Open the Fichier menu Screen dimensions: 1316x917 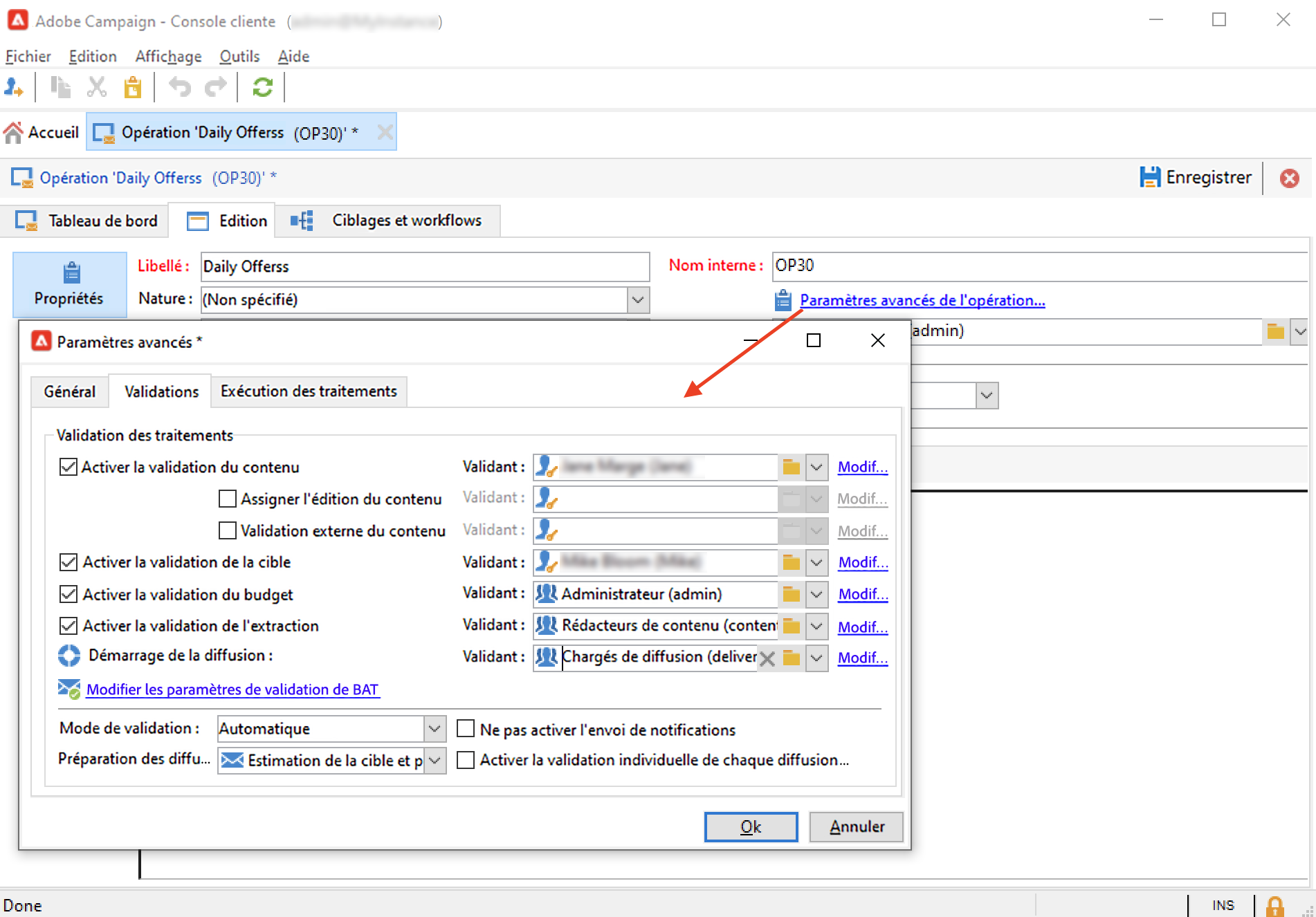click(x=28, y=56)
